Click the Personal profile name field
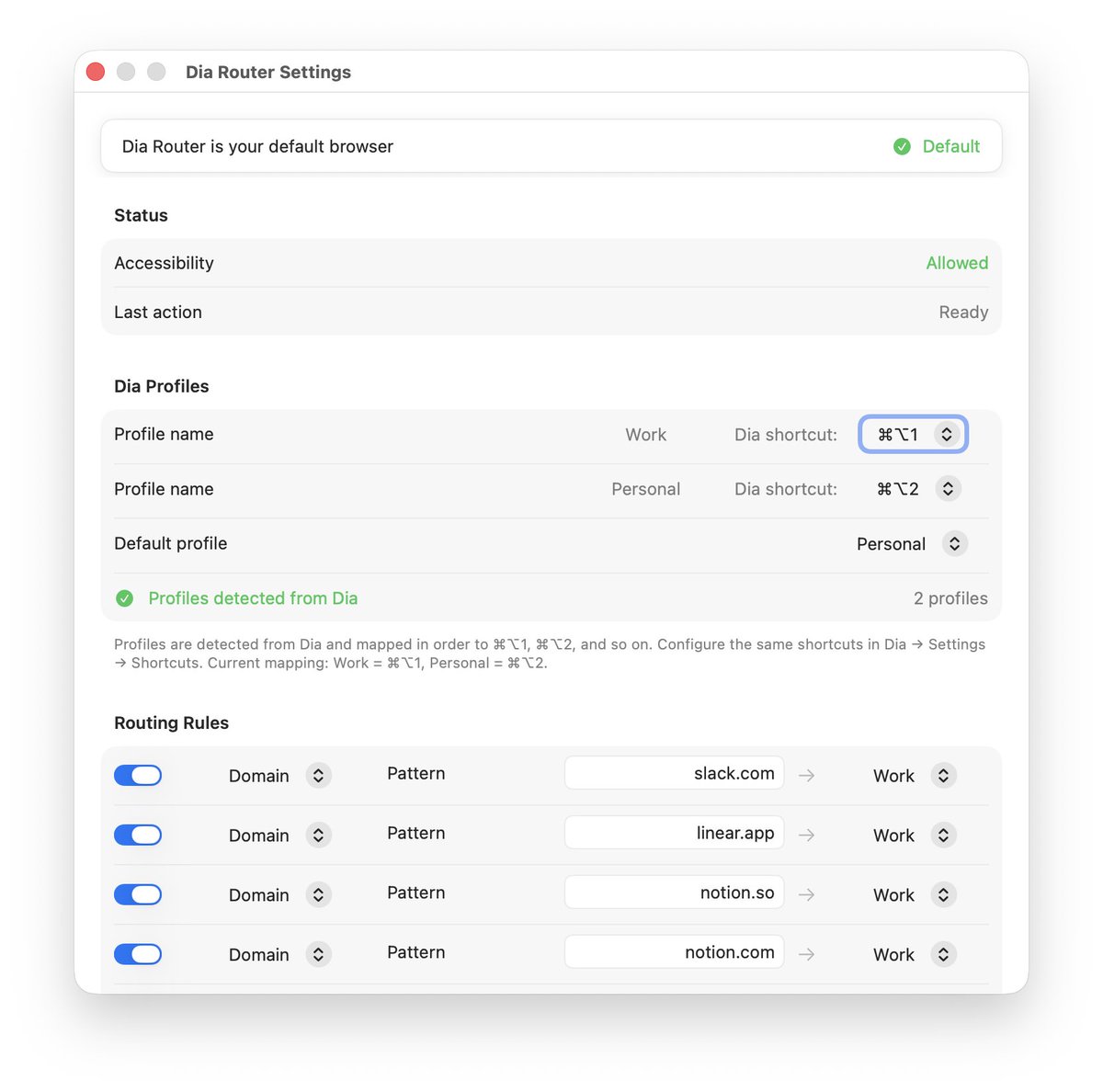The width and height of the screenshot is (1103, 1092). pyautogui.click(x=645, y=489)
